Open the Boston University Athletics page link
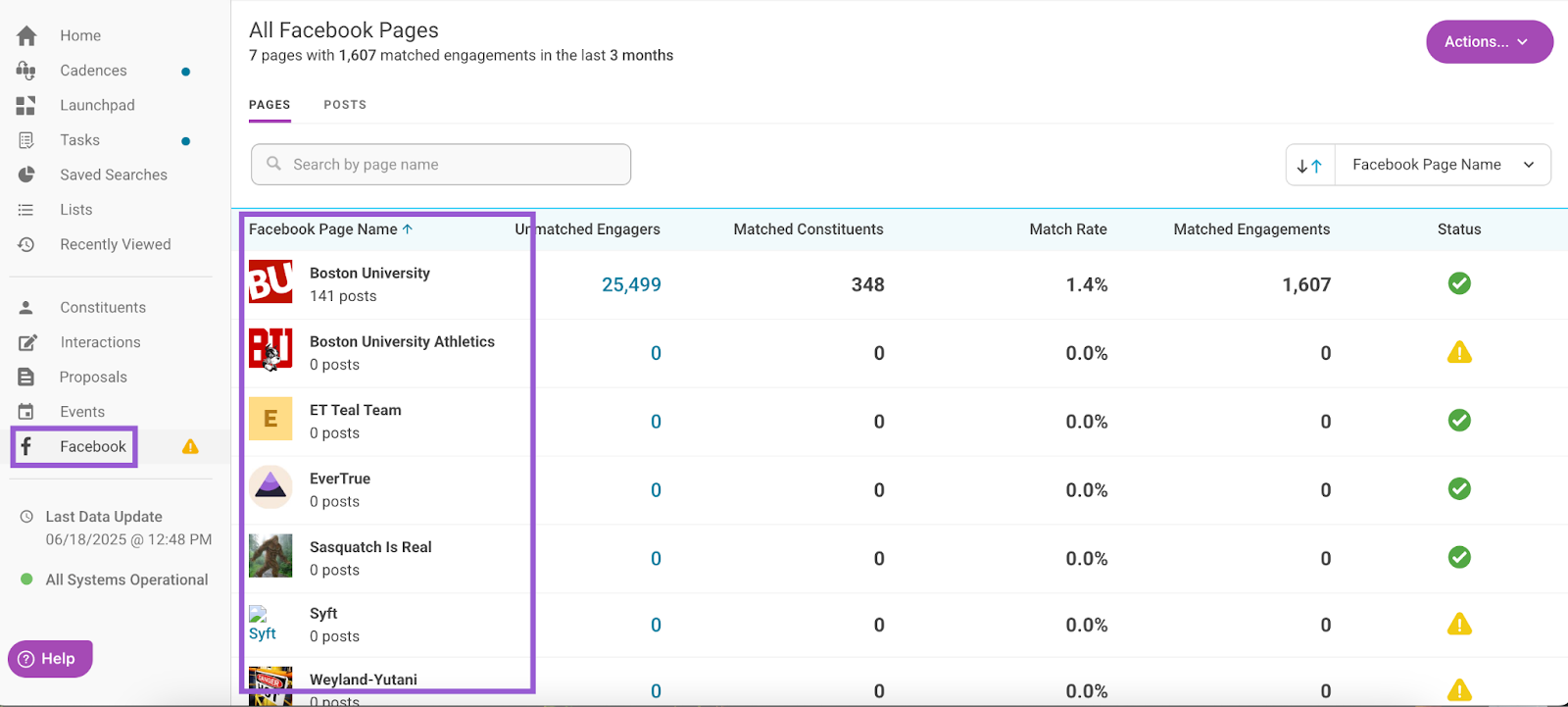 (402, 341)
